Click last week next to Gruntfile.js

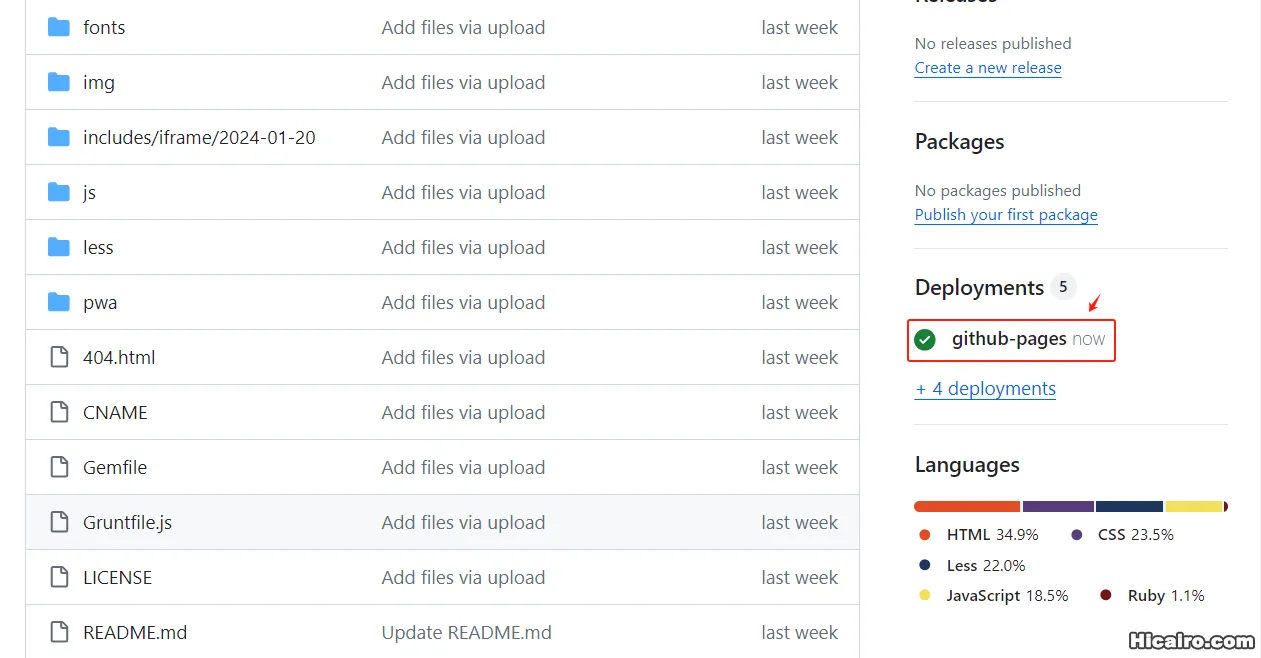click(x=800, y=522)
